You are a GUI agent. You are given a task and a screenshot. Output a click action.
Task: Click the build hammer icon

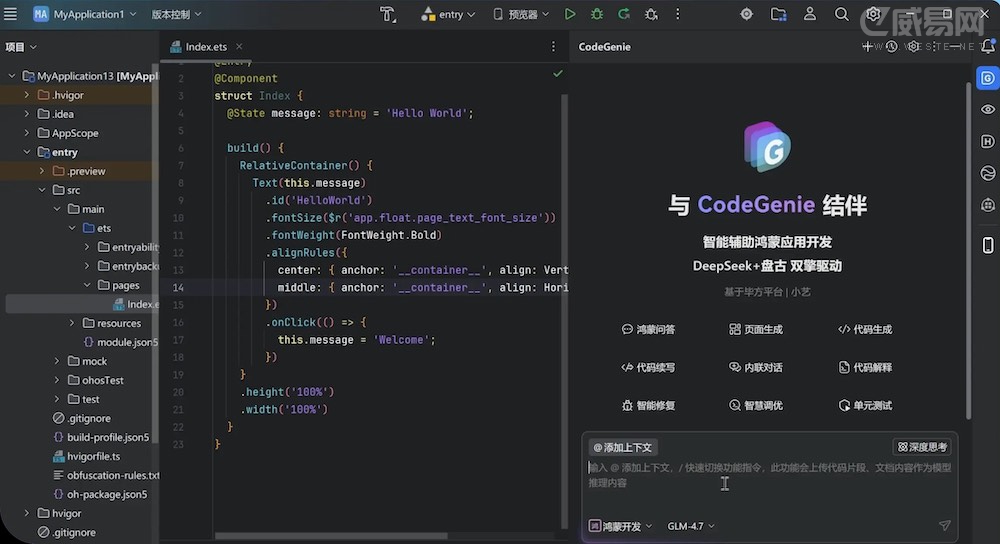(x=388, y=14)
